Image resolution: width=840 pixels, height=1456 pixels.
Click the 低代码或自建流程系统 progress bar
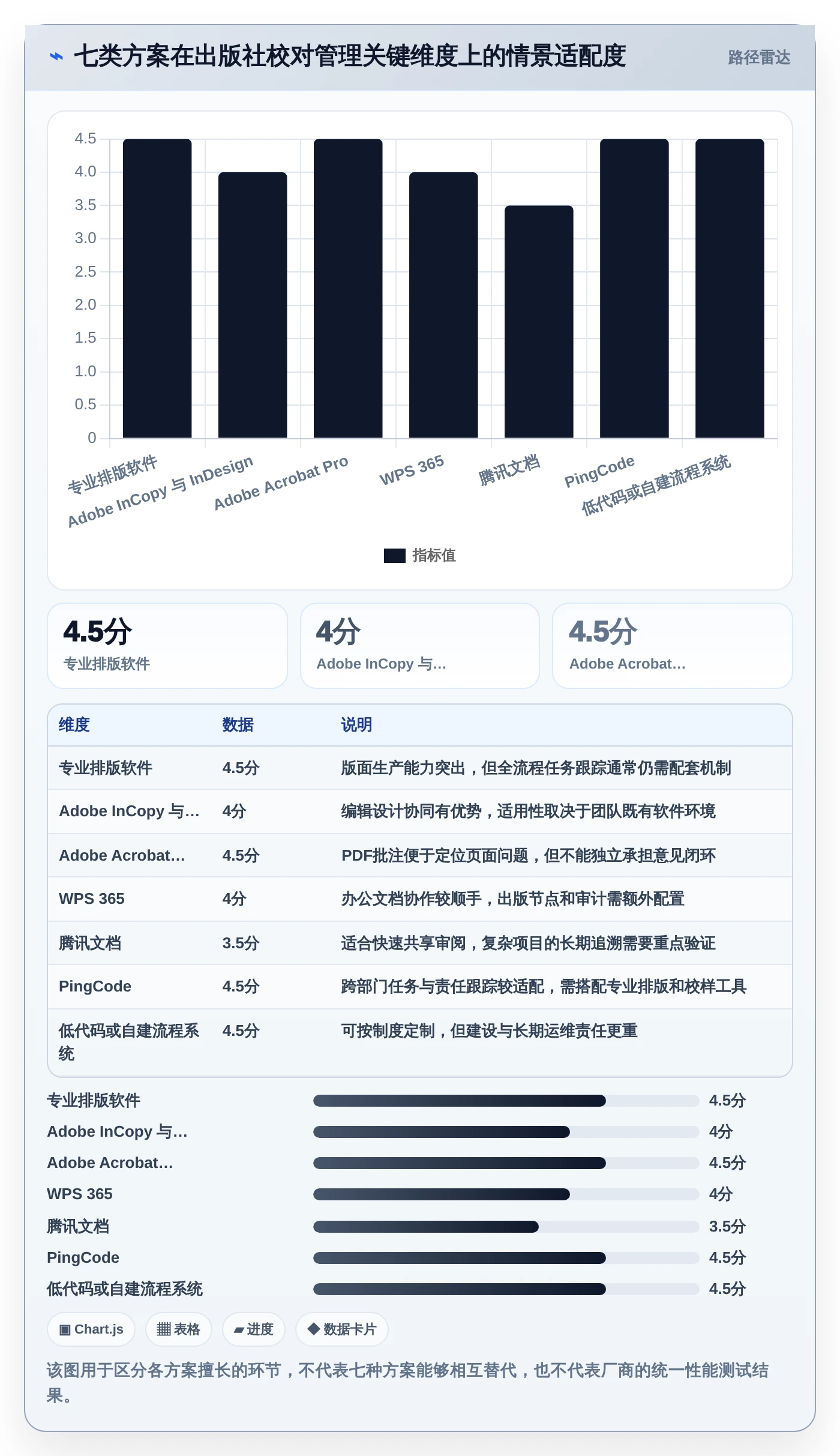506,1289
